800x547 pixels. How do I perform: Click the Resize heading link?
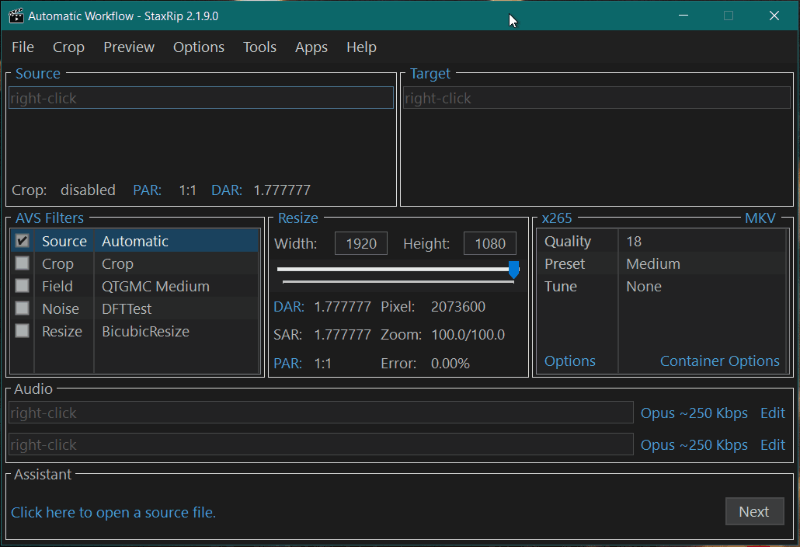298,218
